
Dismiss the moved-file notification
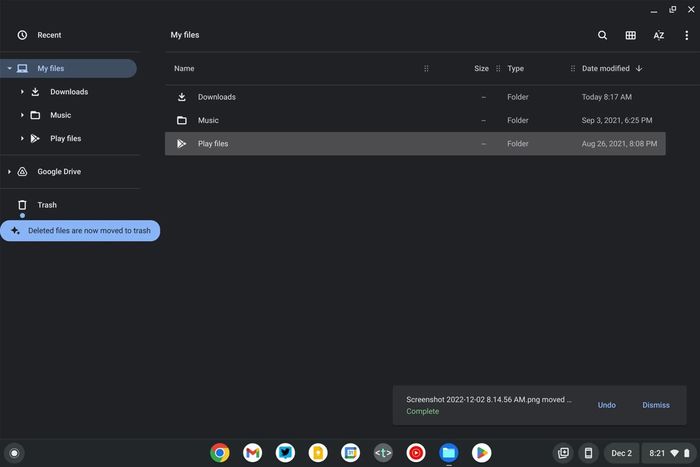point(656,405)
